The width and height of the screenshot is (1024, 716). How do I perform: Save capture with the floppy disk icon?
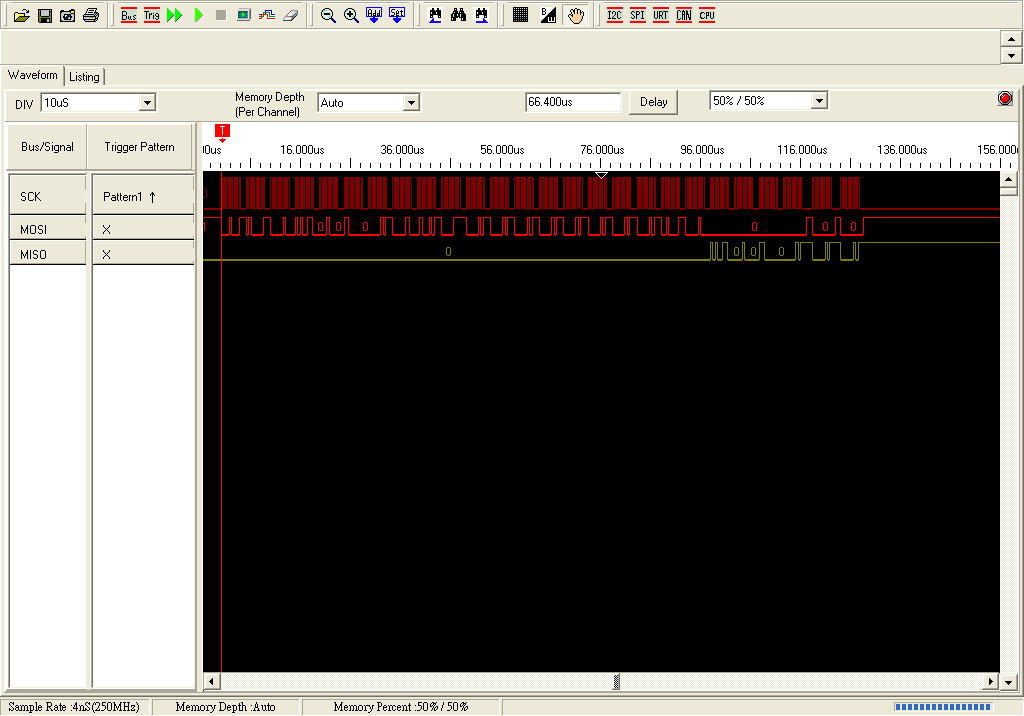coord(45,16)
